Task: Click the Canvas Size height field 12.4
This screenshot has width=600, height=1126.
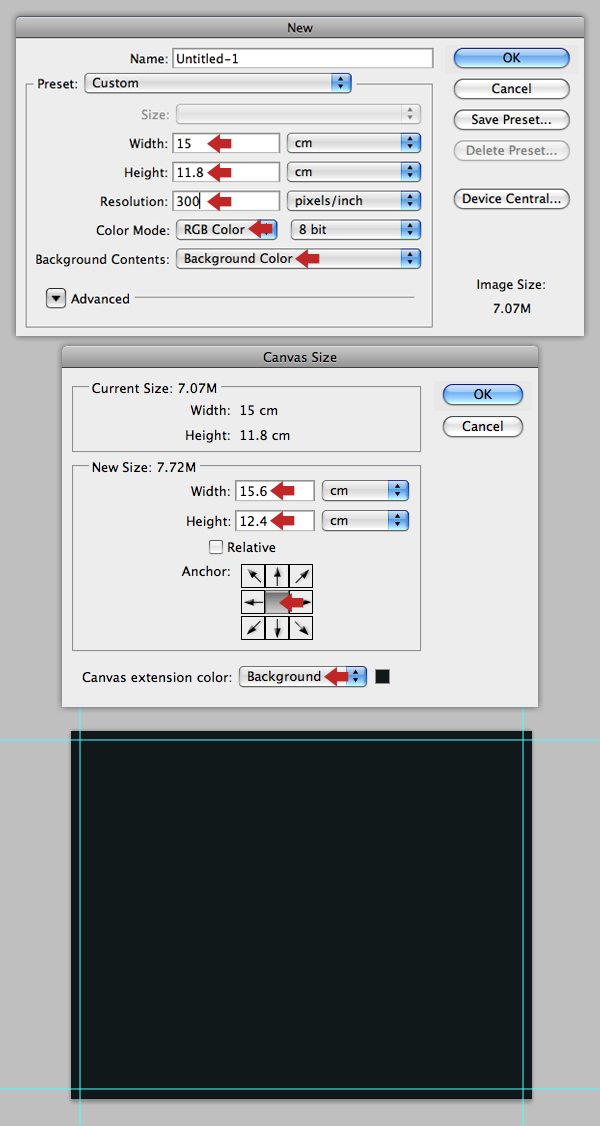Action: tap(275, 521)
